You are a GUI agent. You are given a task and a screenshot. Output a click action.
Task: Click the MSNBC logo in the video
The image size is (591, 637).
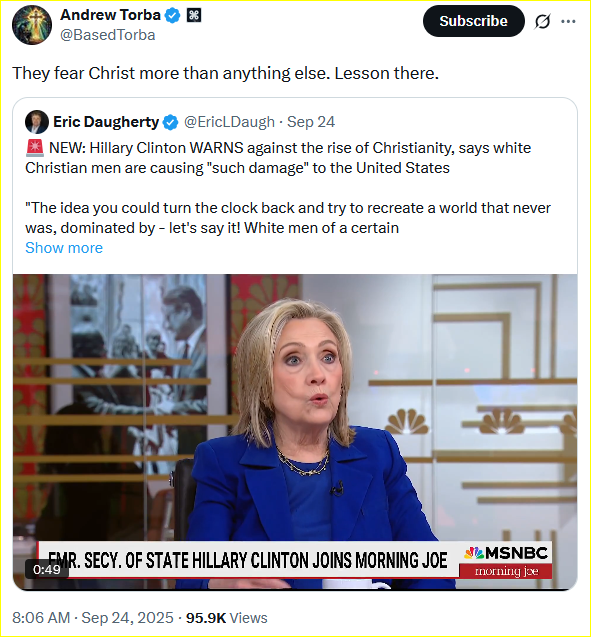click(x=506, y=553)
